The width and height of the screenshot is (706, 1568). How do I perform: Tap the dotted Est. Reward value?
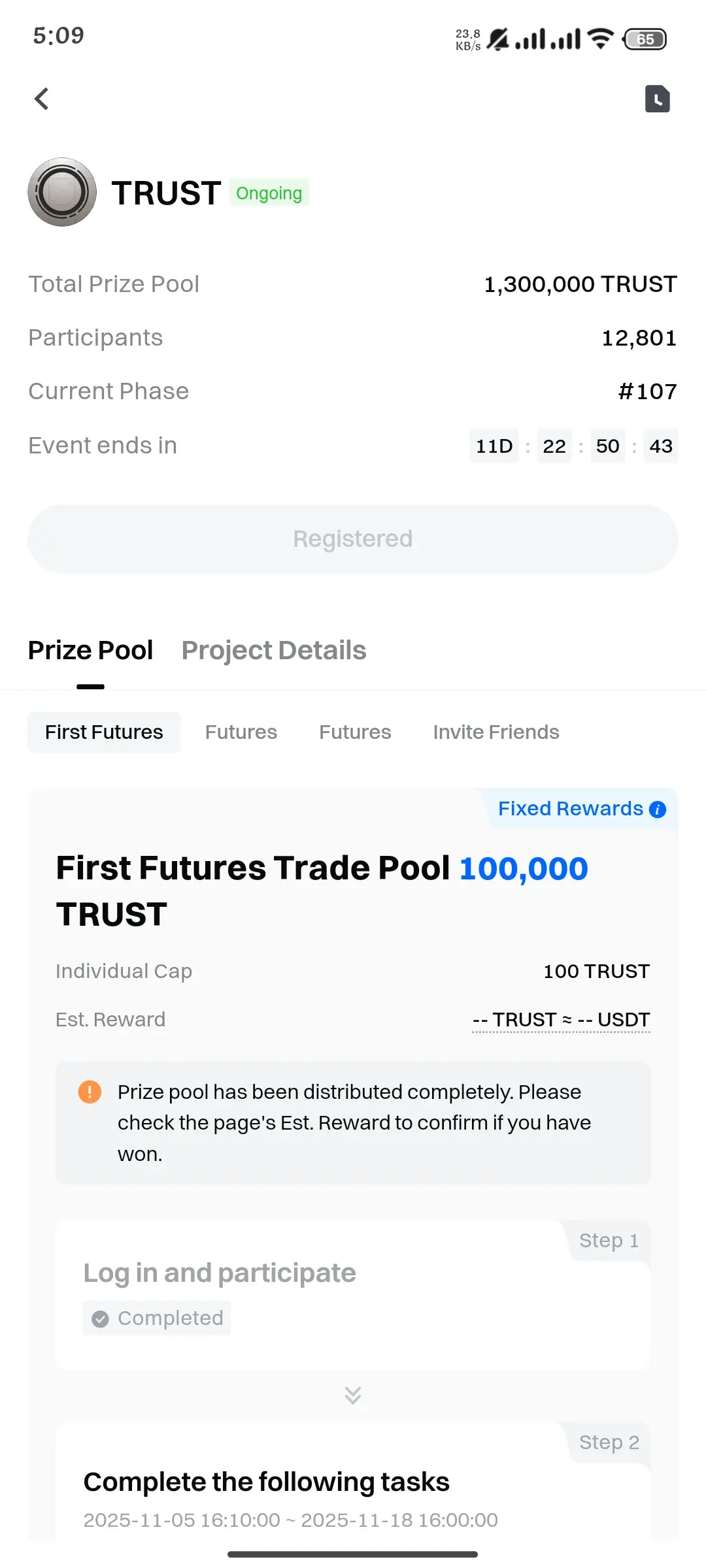click(561, 1020)
